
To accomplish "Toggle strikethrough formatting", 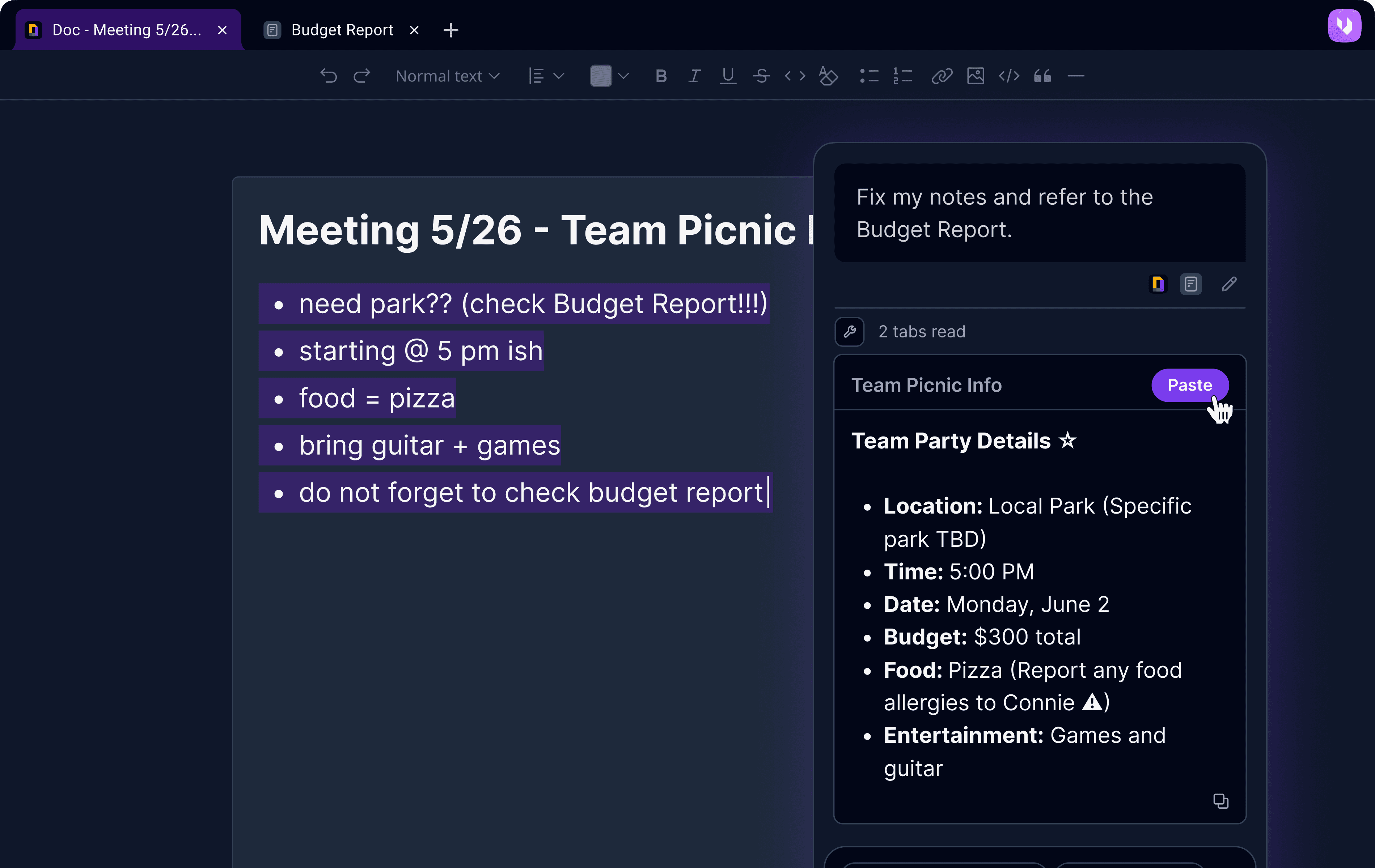I will (762, 76).
